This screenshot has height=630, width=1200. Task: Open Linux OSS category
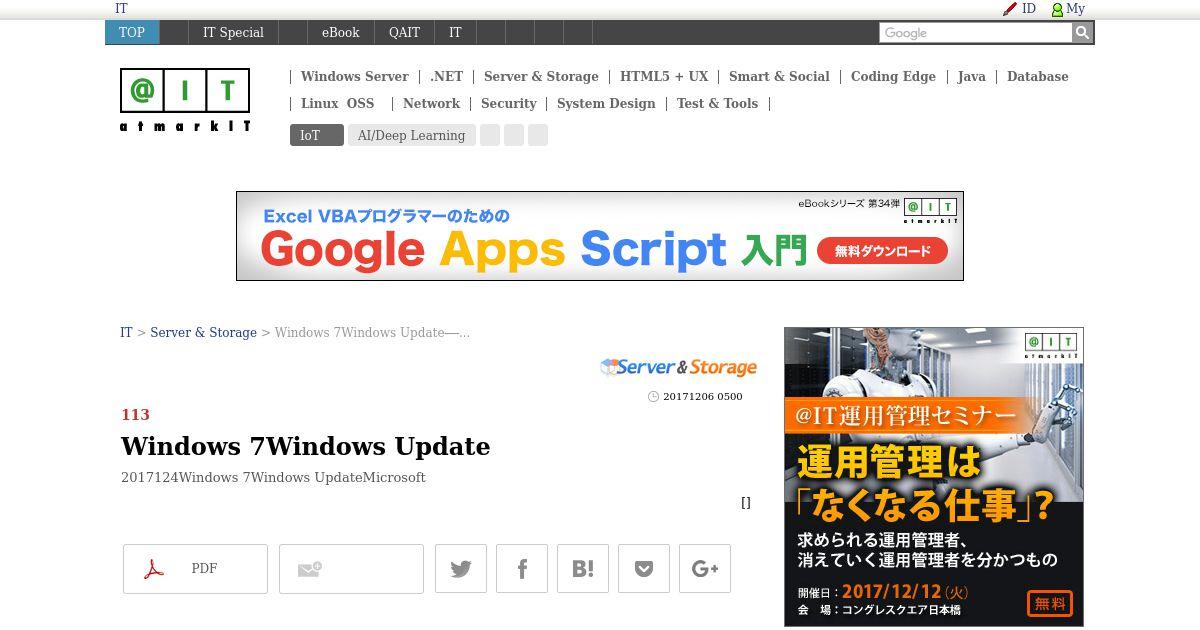click(x=337, y=103)
